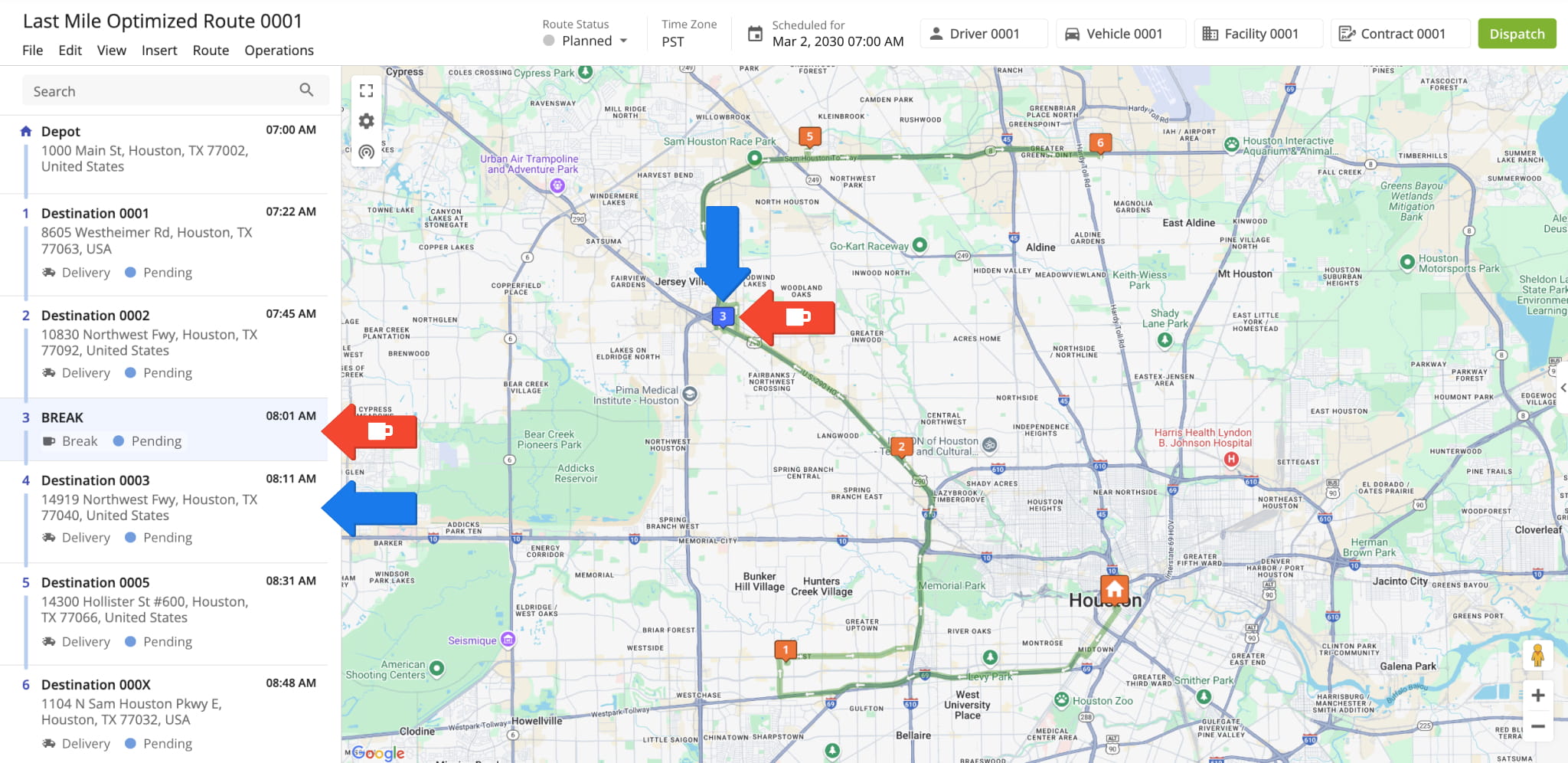Screen dimensions: 1568x763
Task: Click the green Dispatch button
Action: pos(1516,34)
